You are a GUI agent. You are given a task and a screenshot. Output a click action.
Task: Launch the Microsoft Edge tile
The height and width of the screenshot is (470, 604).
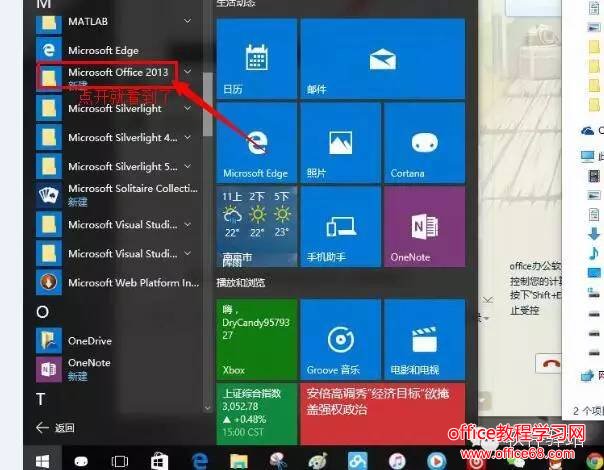tap(257, 143)
